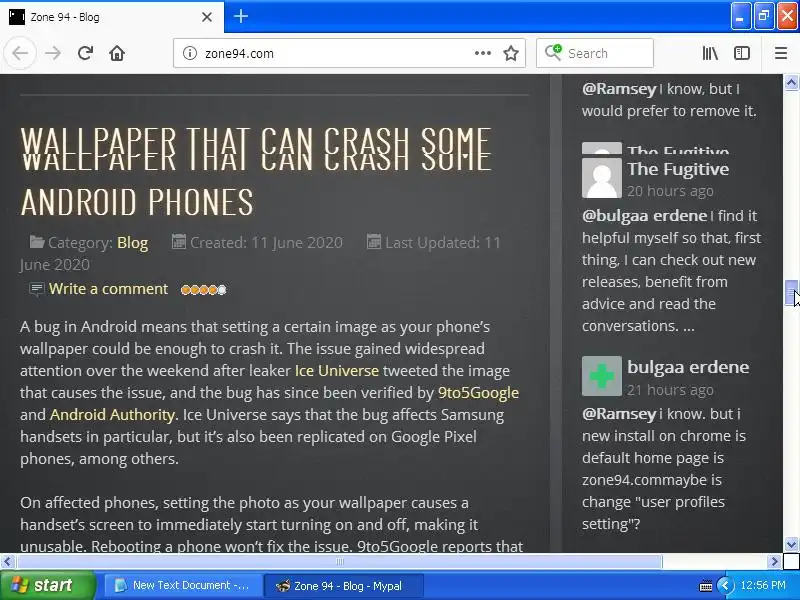Click the horizontal scrollbar thumb

pyautogui.click(x=340, y=562)
